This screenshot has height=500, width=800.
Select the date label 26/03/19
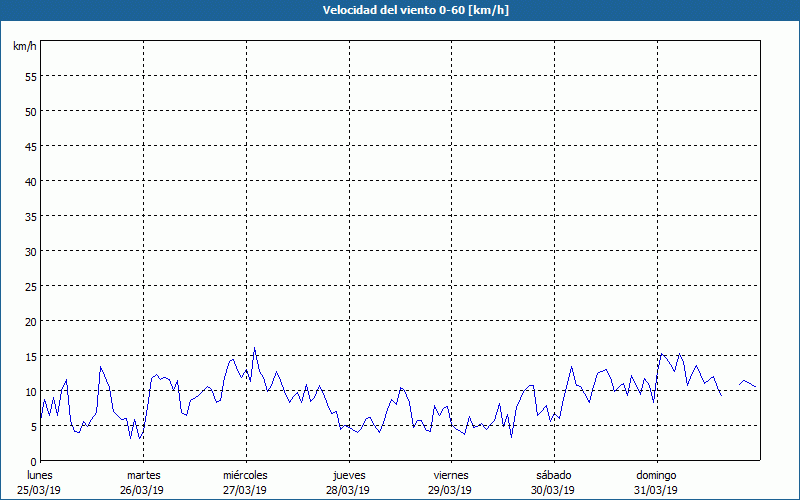click(142, 490)
